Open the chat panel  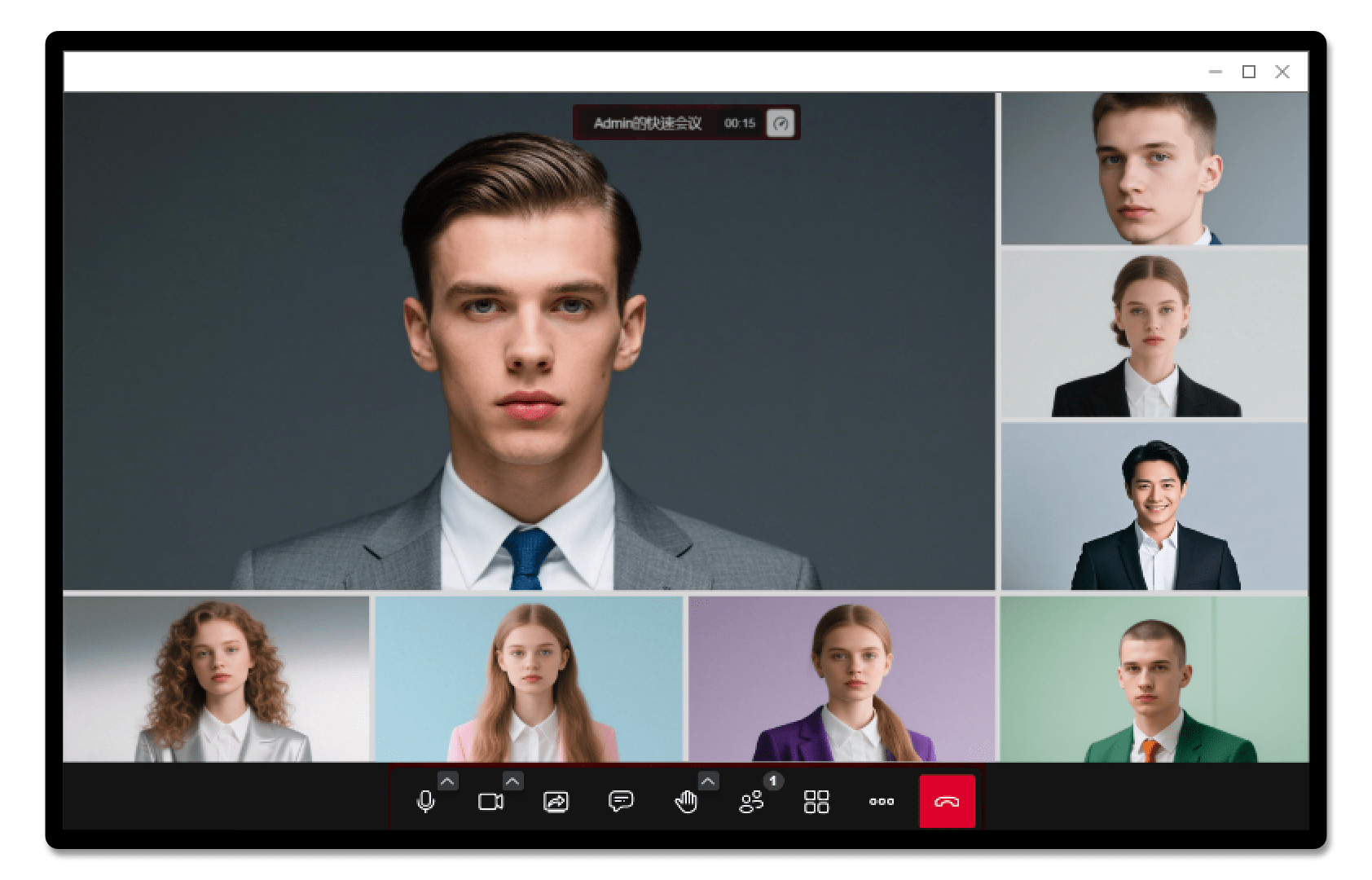point(621,802)
